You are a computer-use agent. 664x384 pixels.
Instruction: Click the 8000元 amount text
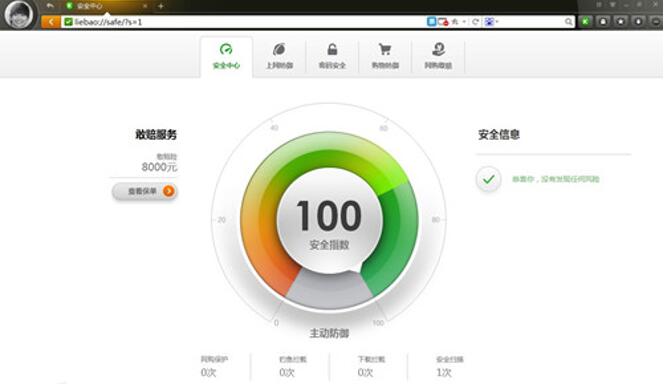(159, 167)
